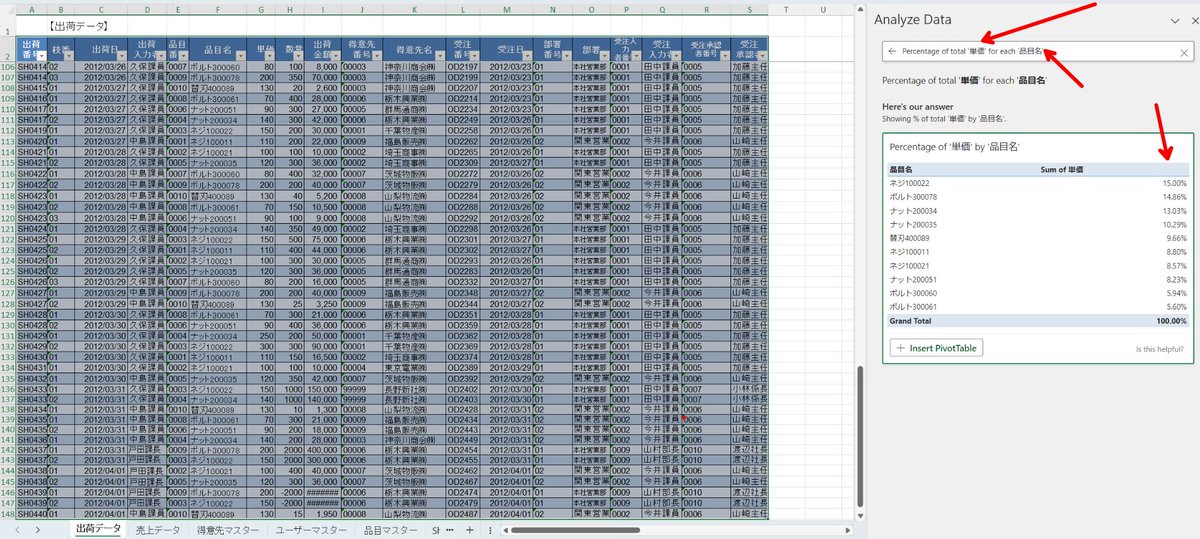The height and width of the screenshot is (539, 1200).
Task: Click OD2487 in row 148
Action: pos(463,513)
